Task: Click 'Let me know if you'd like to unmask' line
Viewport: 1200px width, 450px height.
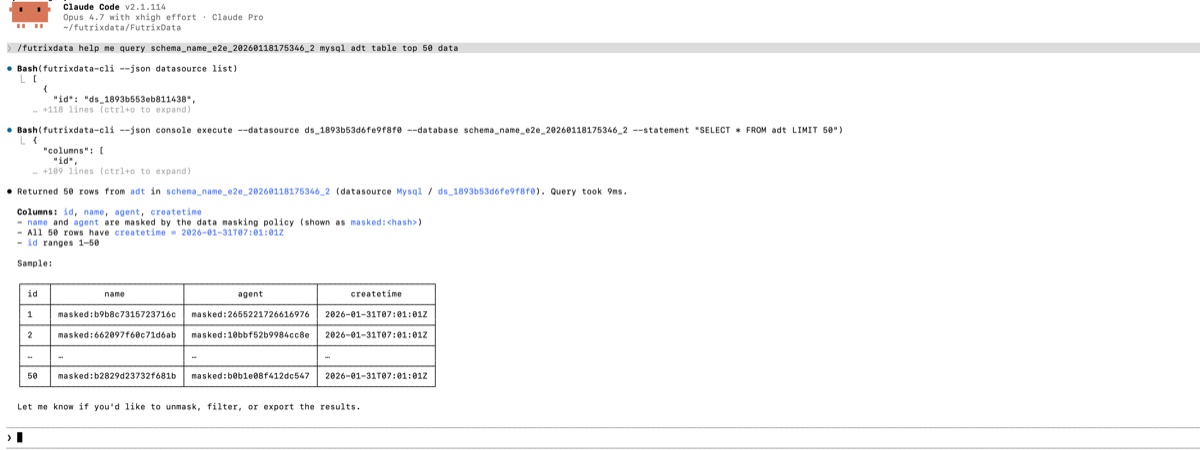Action: pos(188,407)
